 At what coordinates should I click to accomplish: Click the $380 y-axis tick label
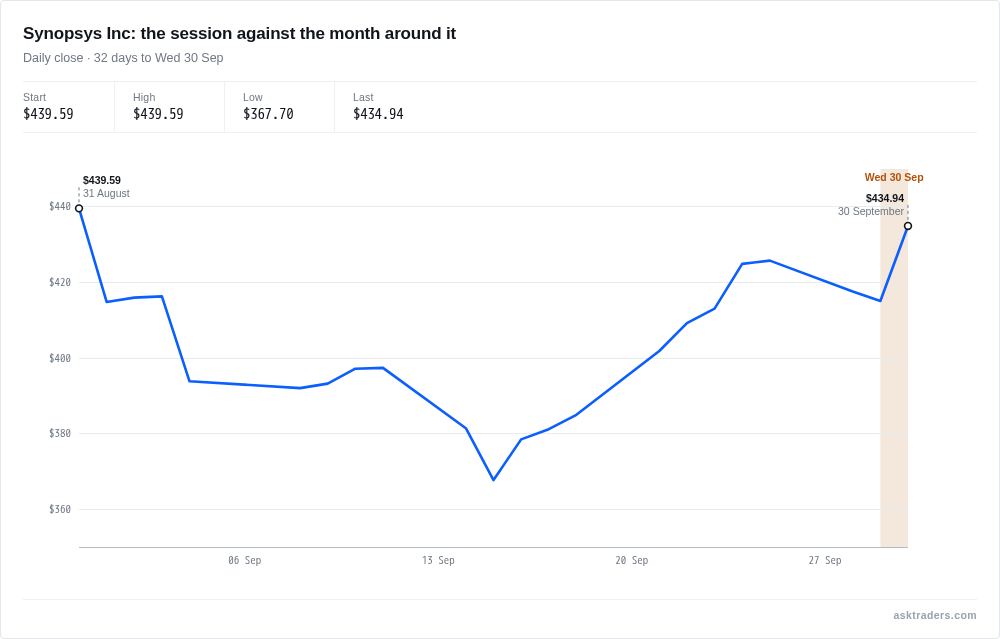coord(60,434)
